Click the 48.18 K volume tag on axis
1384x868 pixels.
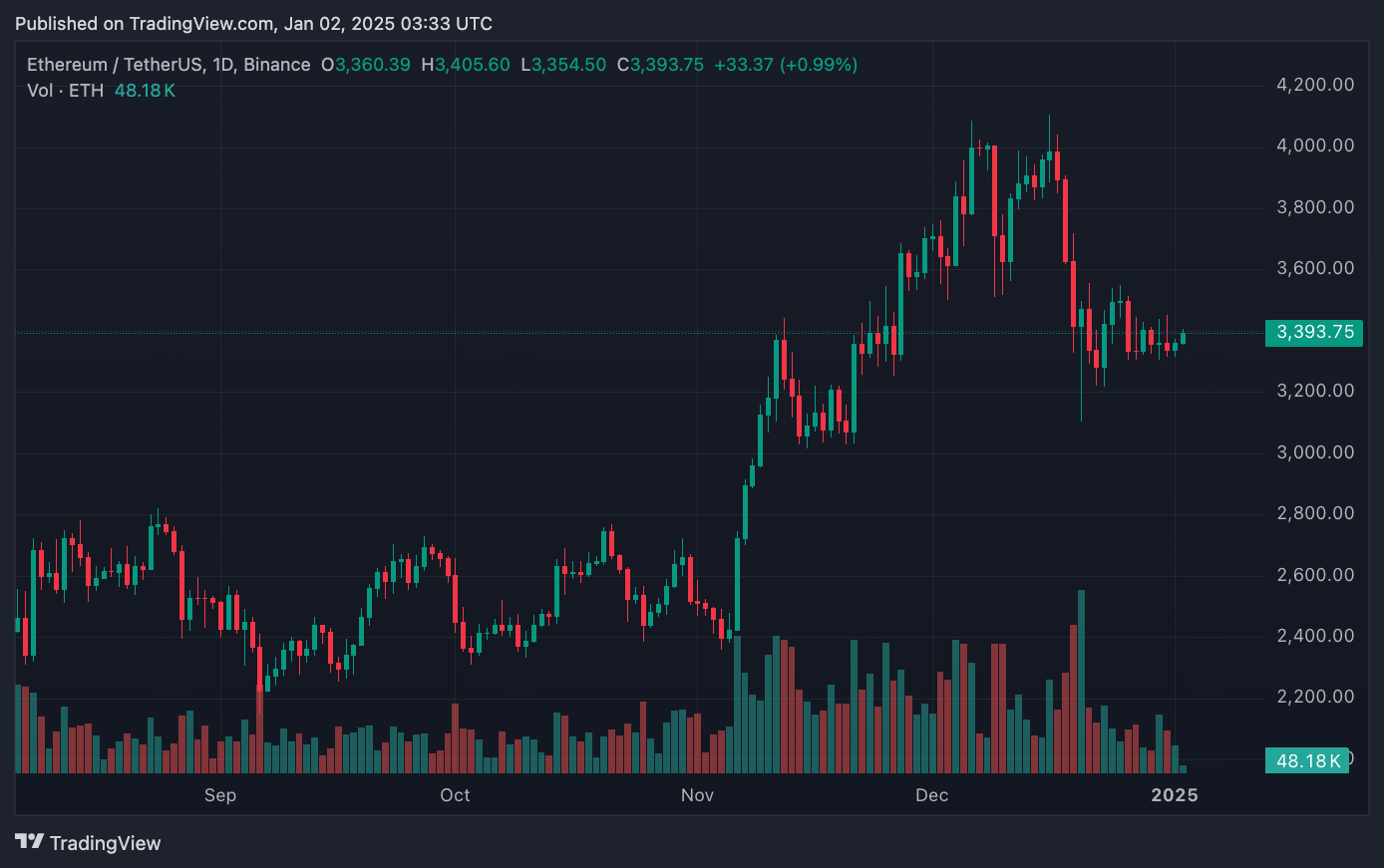tap(1307, 760)
